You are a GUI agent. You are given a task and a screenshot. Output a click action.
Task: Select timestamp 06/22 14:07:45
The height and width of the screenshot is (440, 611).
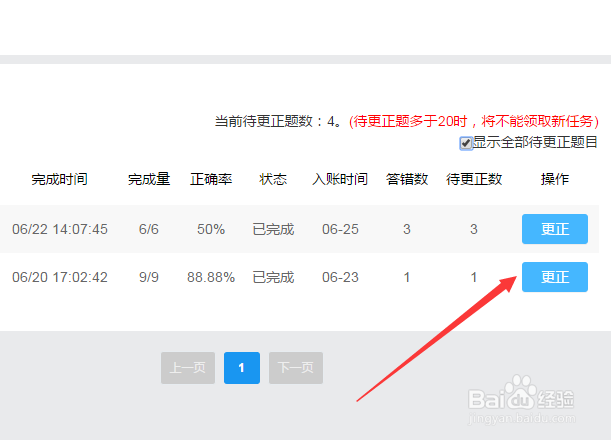pos(60,229)
